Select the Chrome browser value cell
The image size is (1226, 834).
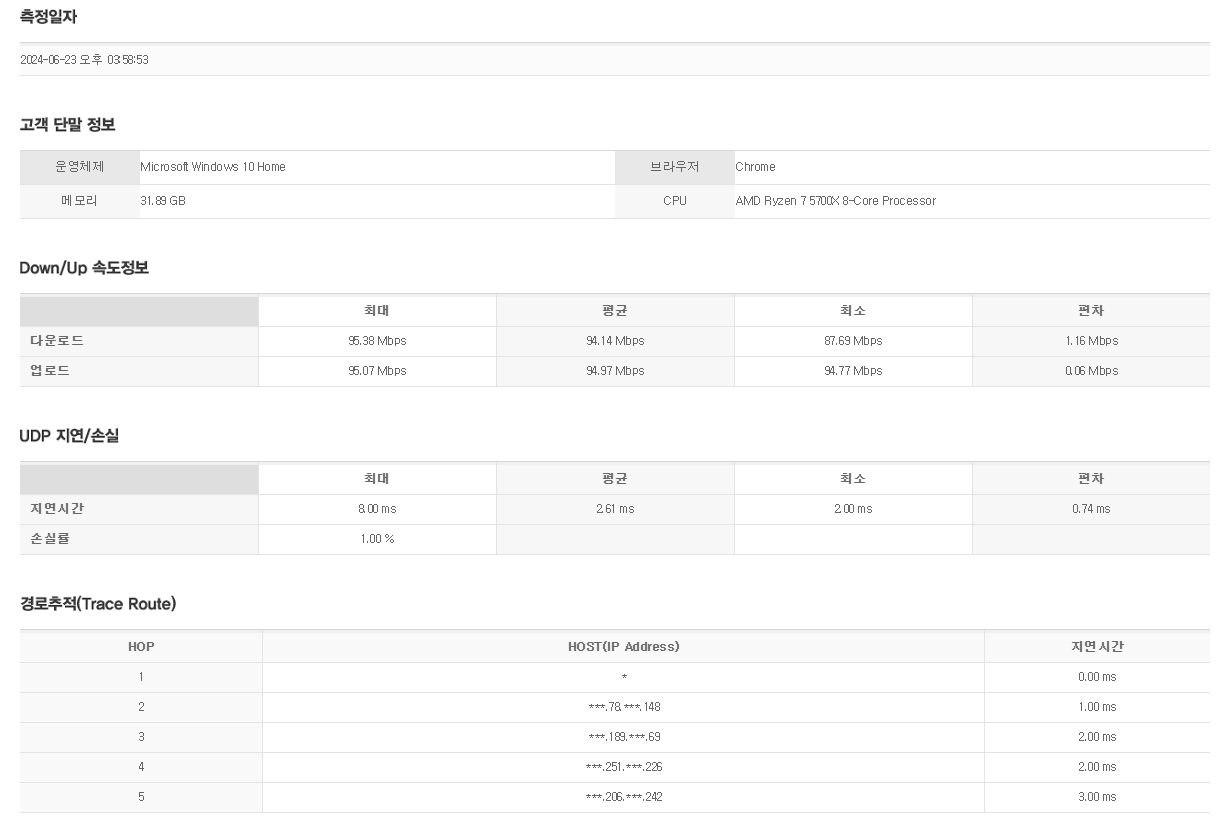[755, 167]
